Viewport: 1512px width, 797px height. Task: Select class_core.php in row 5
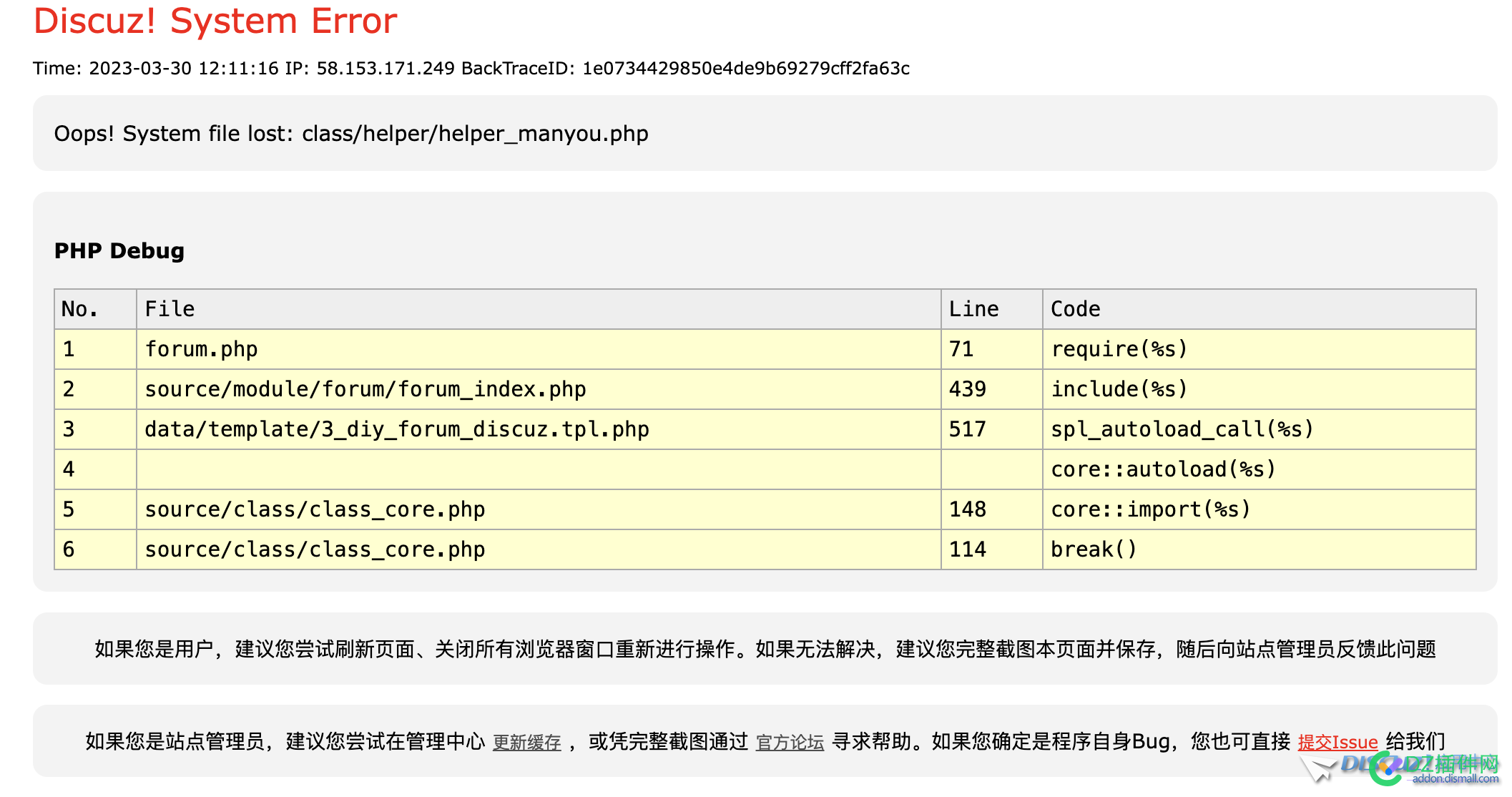[539, 509]
